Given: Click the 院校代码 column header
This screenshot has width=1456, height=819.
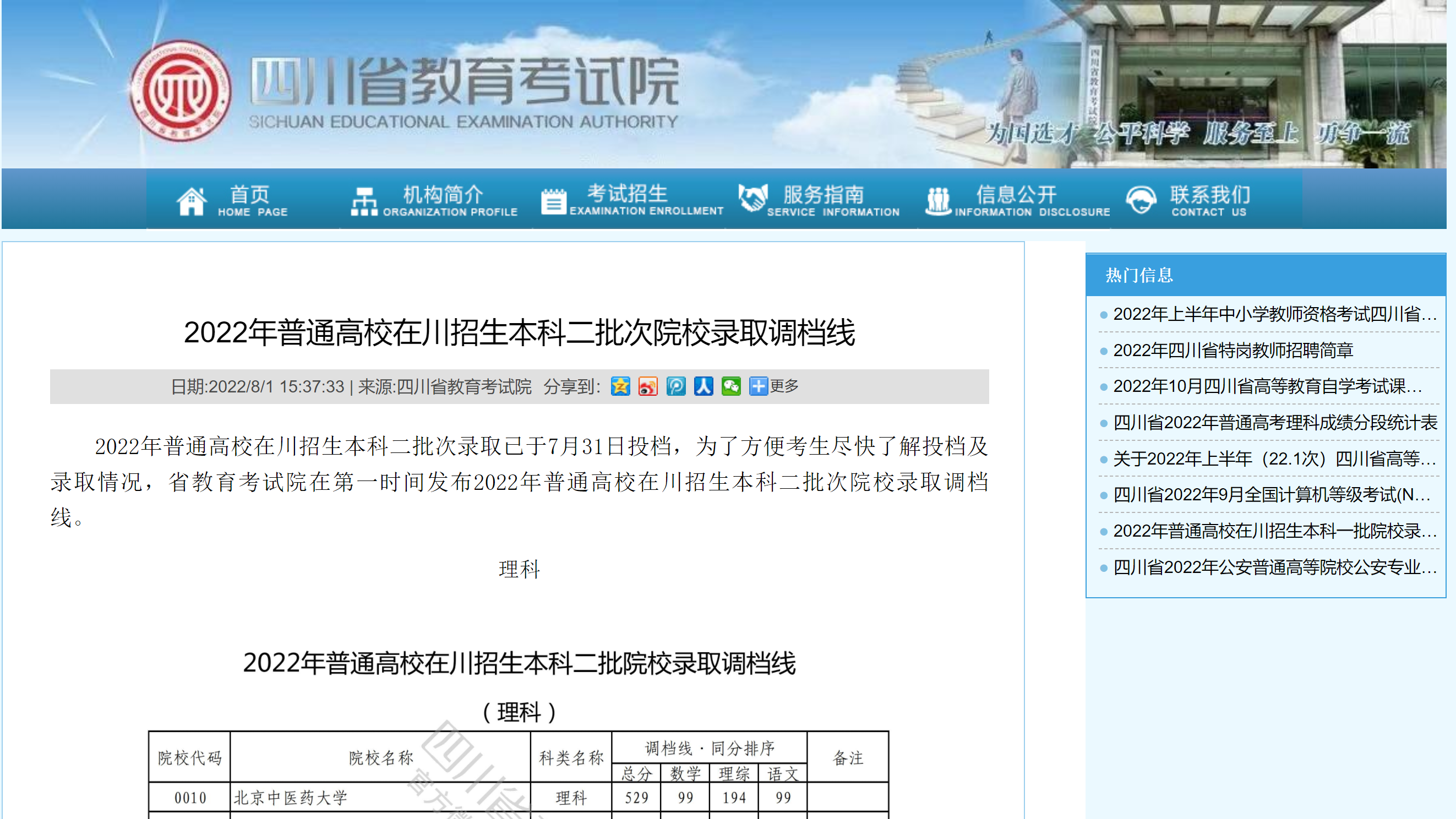Looking at the screenshot, I should [x=190, y=758].
